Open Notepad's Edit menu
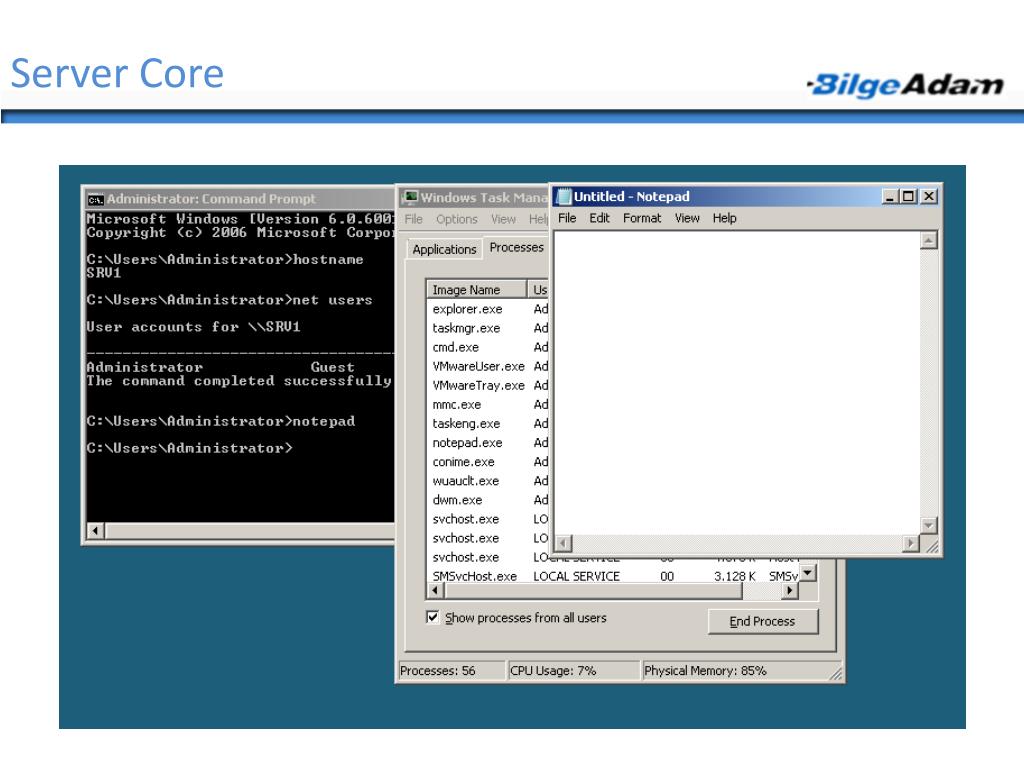Image resolution: width=1024 pixels, height=768 pixels. click(x=599, y=218)
